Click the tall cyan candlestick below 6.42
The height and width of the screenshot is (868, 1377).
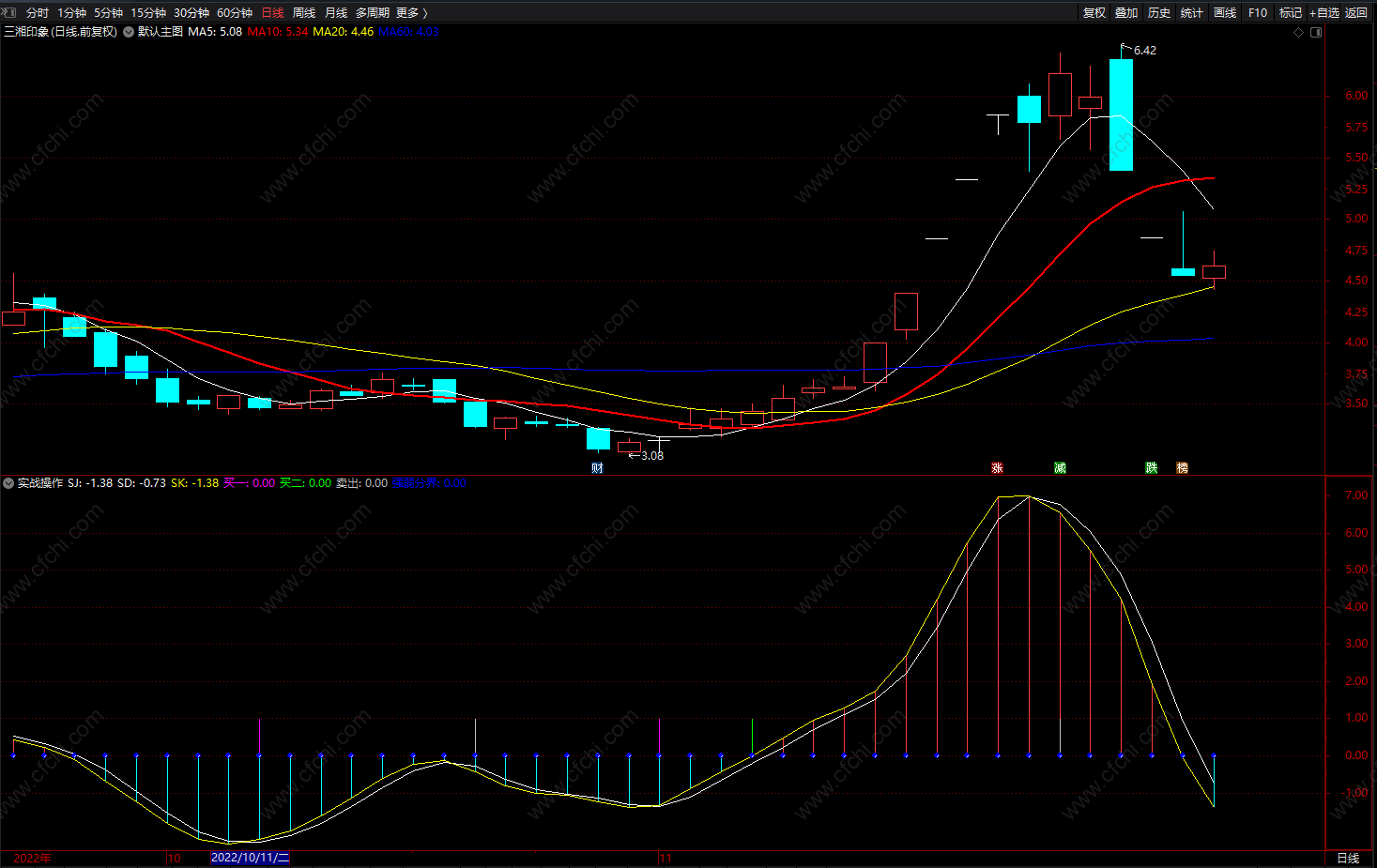(x=1121, y=114)
